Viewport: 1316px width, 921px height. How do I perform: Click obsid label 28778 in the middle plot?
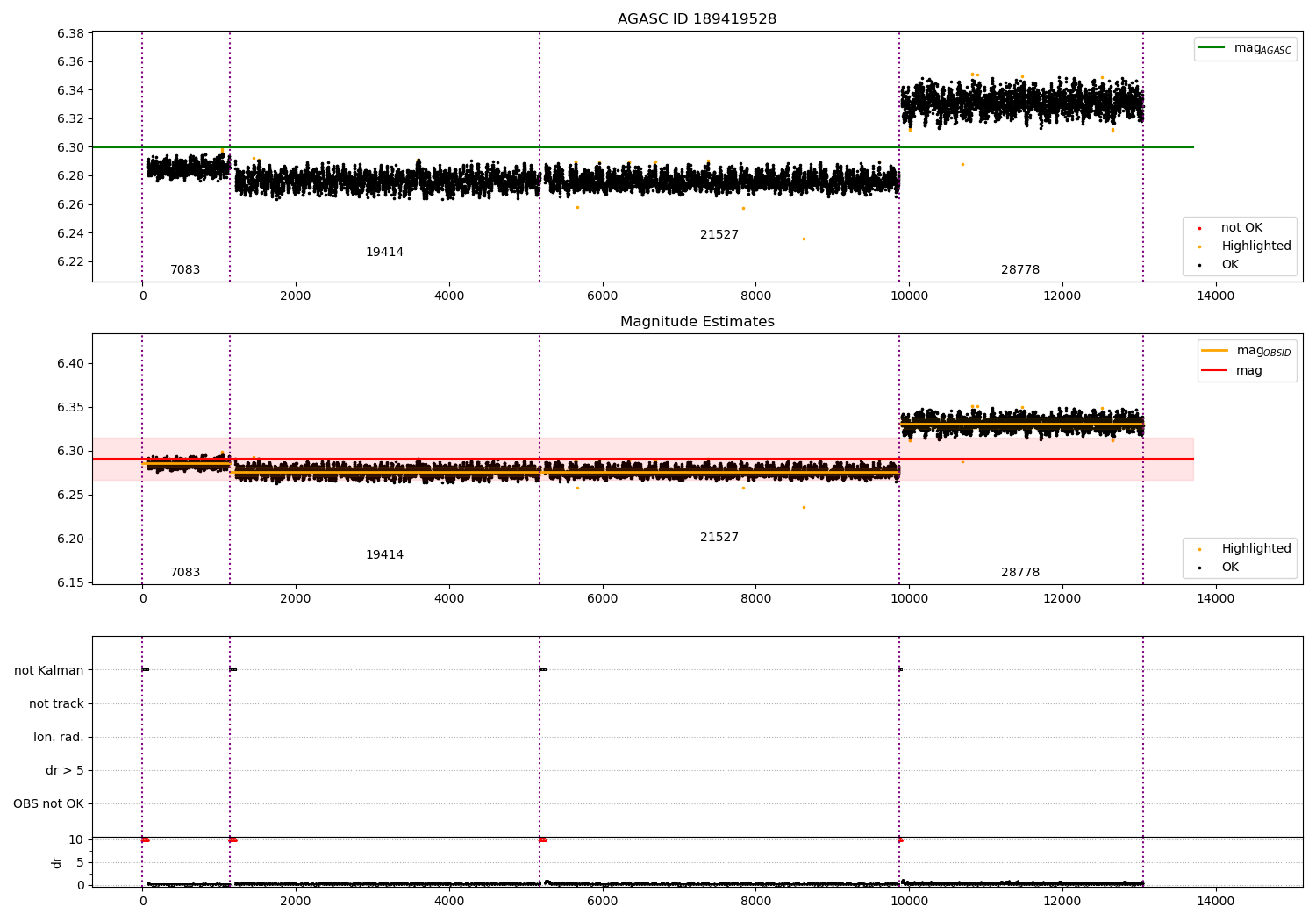tap(1020, 573)
